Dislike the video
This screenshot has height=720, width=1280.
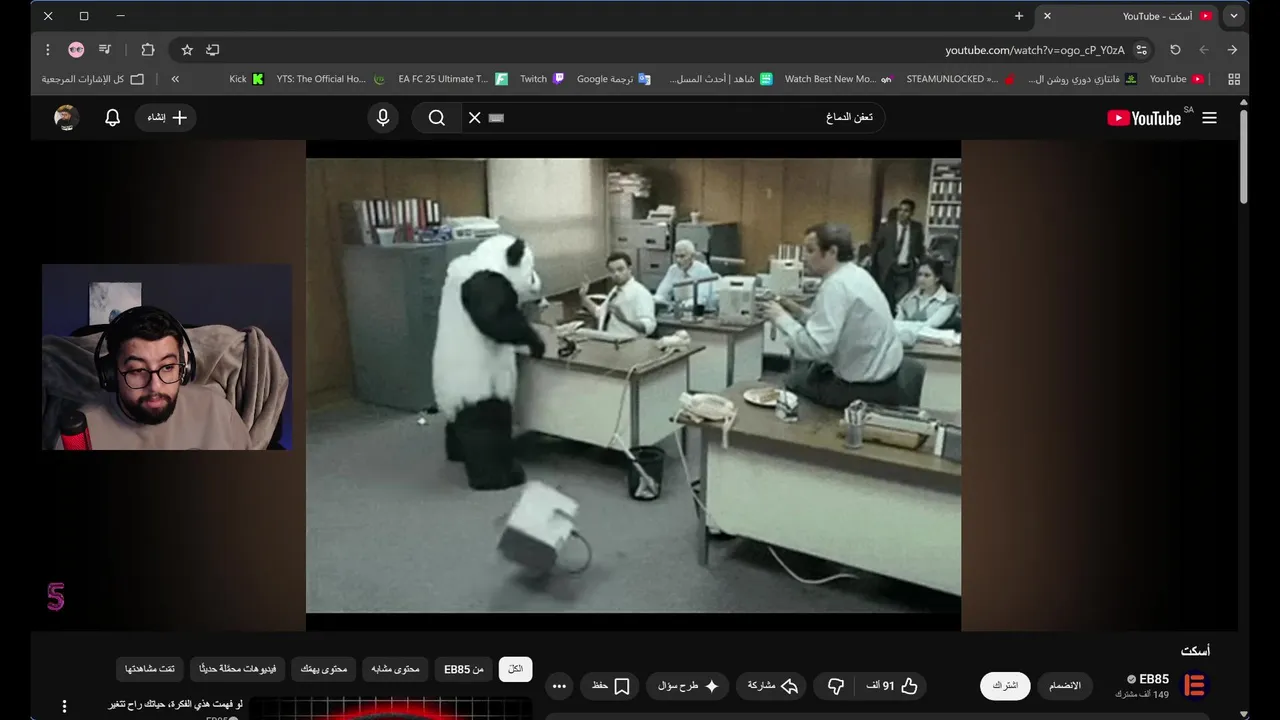(835, 686)
